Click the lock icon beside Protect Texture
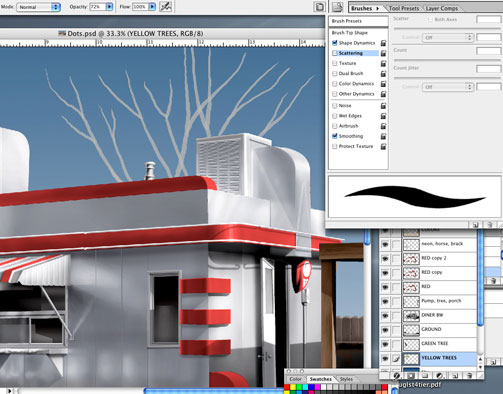The width and height of the screenshot is (503, 394). (x=383, y=146)
